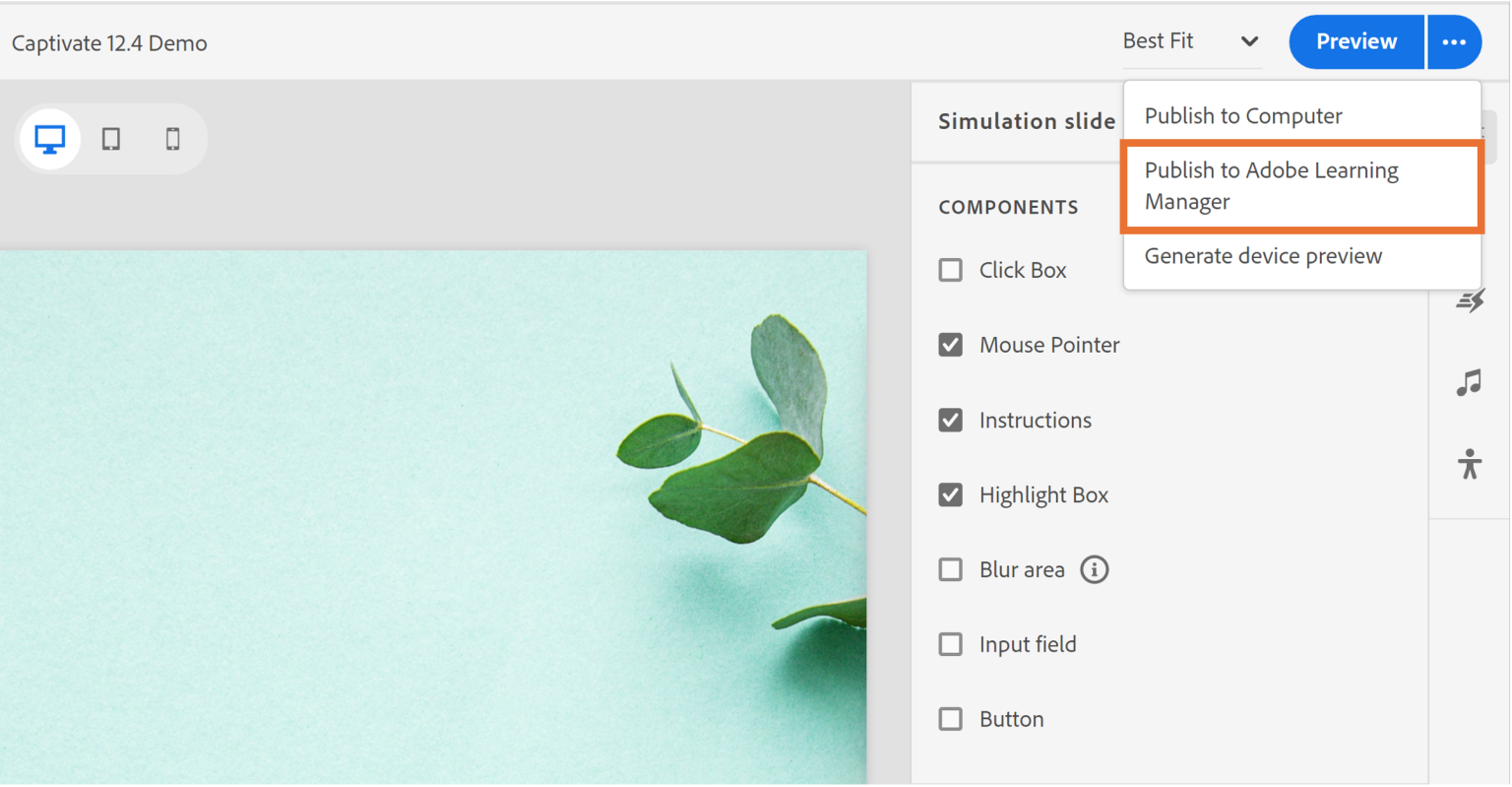
Task: Select the tablet preview icon
Action: coord(110,139)
